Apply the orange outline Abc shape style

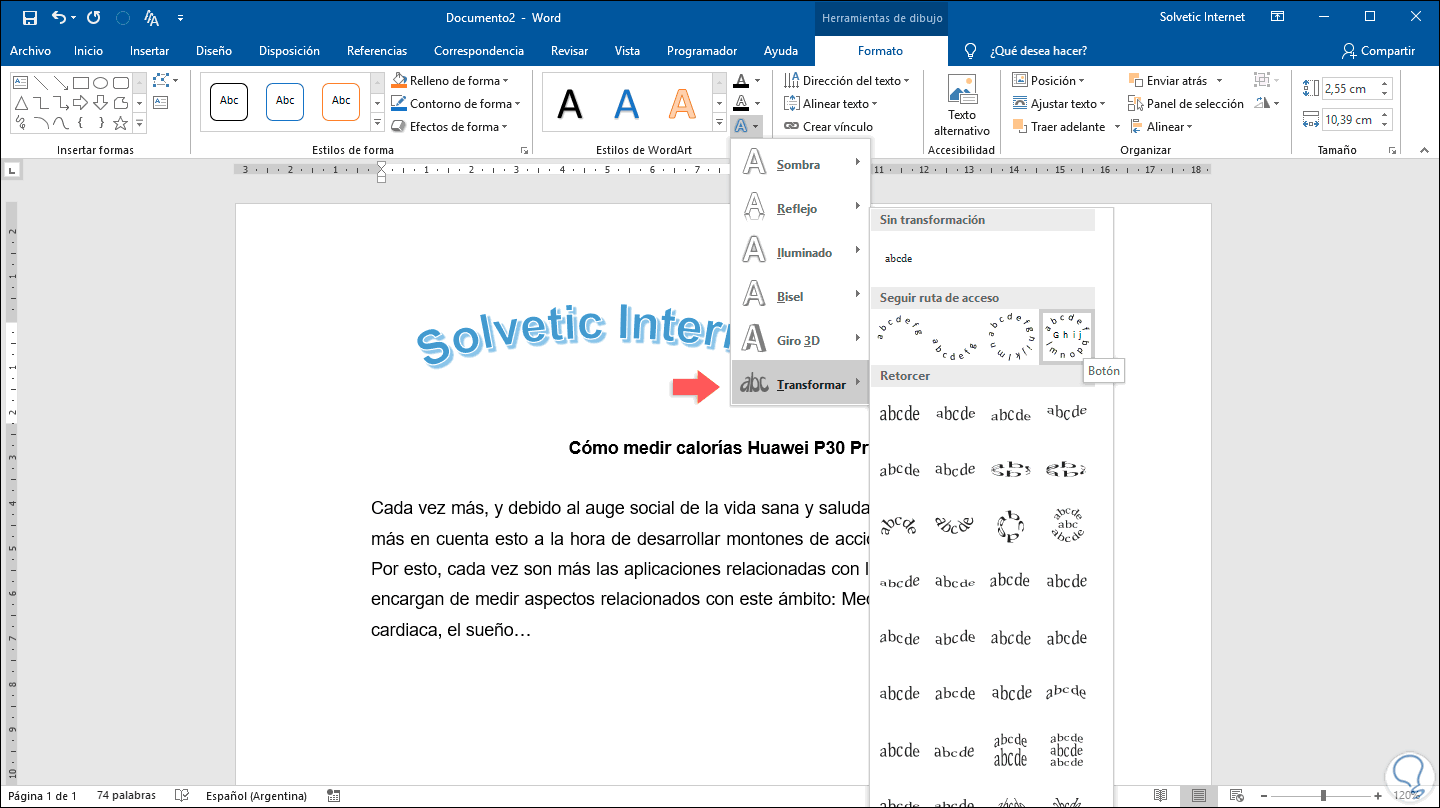pos(341,100)
